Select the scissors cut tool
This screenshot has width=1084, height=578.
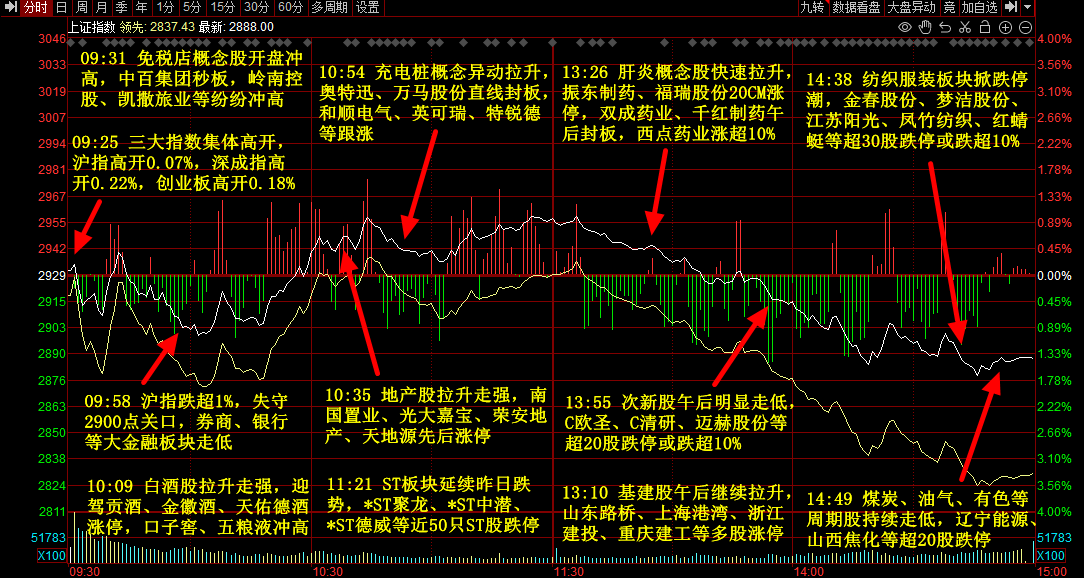[x=966, y=28]
